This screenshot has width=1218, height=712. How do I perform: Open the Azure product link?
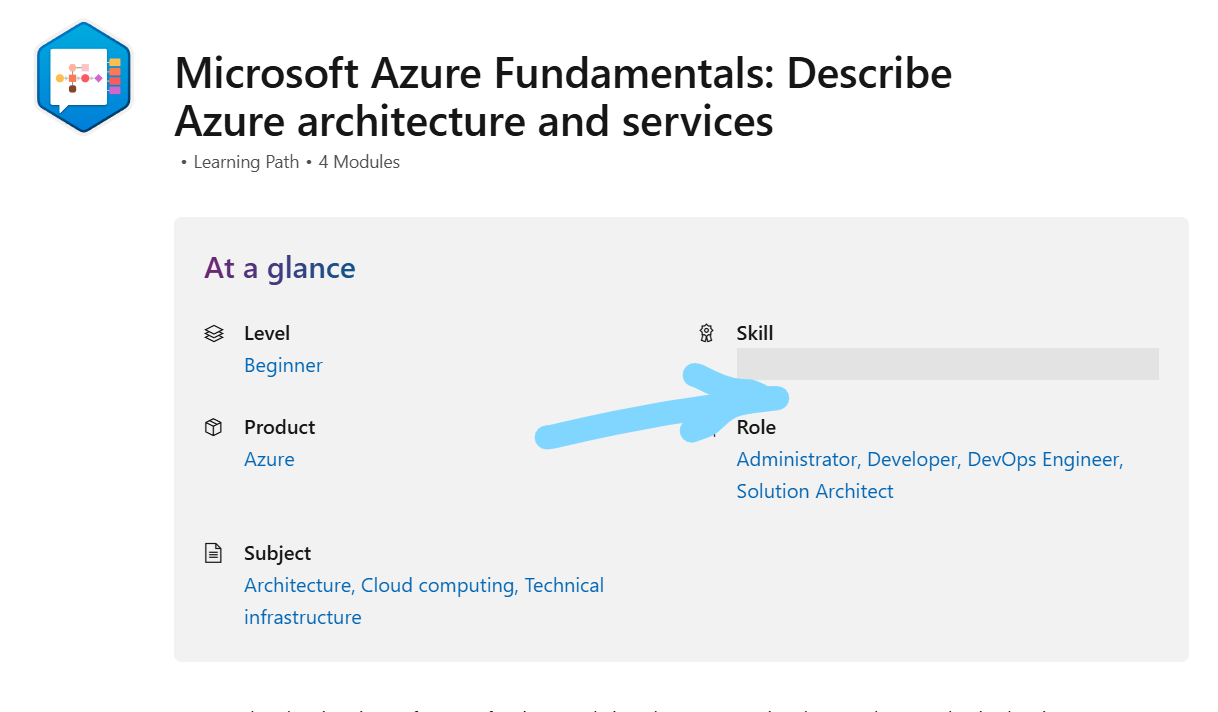coord(269,459)
